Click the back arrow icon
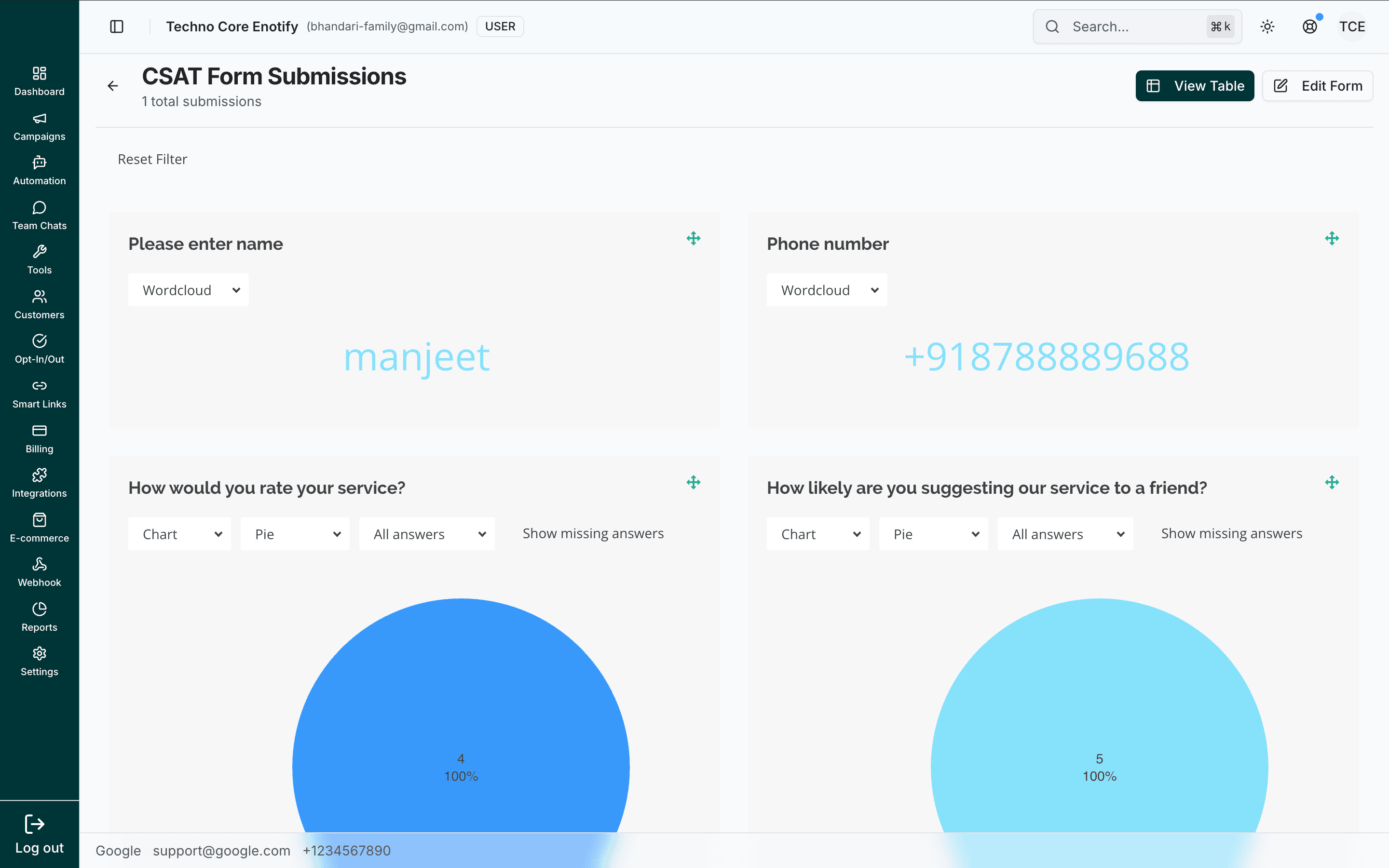The width and height of the screenshot is (1389, 868). tap(113, 86)
